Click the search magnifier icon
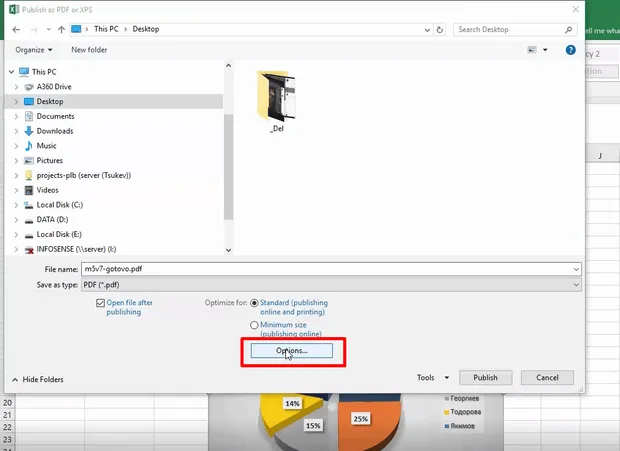This screenshot has width=620, height=451. point(568,30)
